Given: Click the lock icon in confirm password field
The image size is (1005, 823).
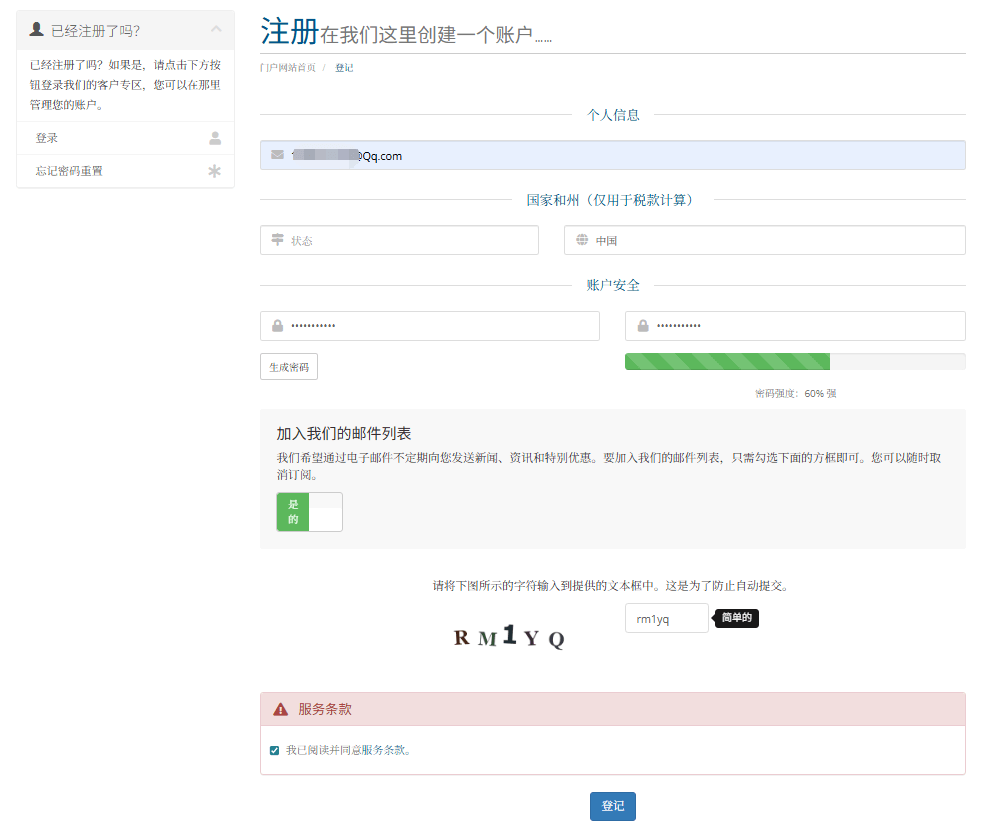Looking at the screenshot, I should pyautogui.click(x=643, y=326).
